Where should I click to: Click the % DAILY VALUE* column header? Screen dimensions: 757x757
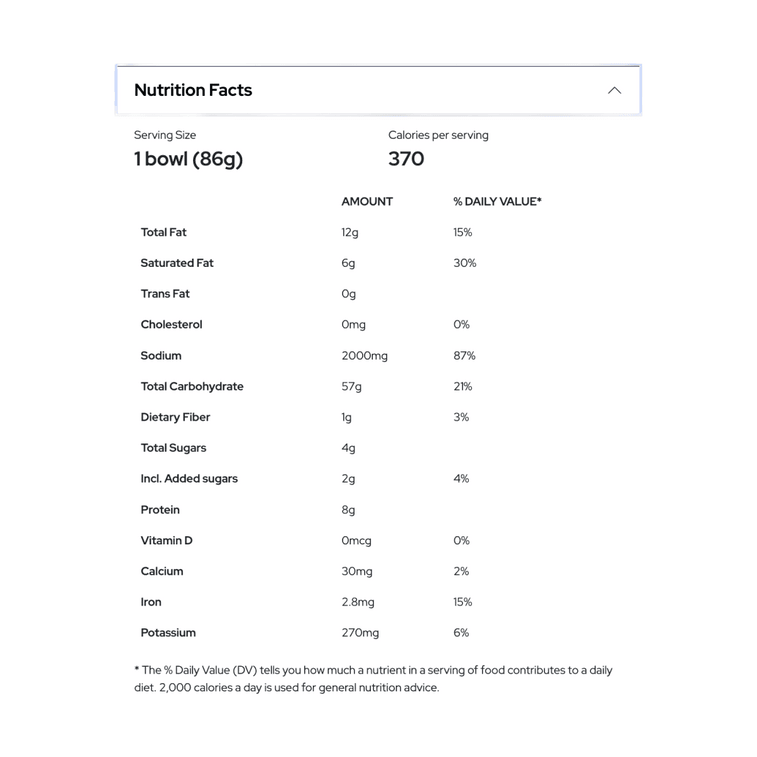point(497,202)
